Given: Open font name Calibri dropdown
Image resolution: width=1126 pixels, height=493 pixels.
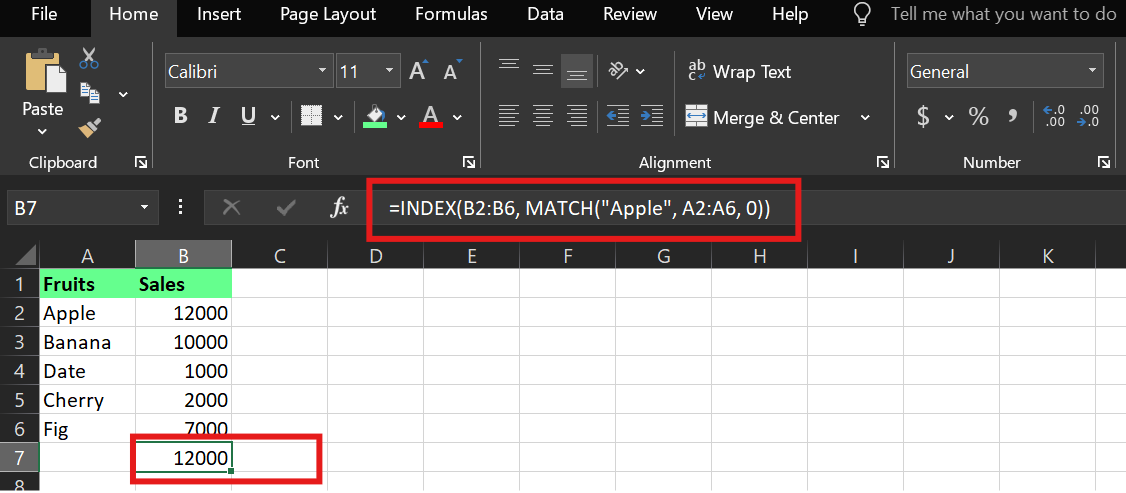Looking at the screenshot, I should click(322, 71).
